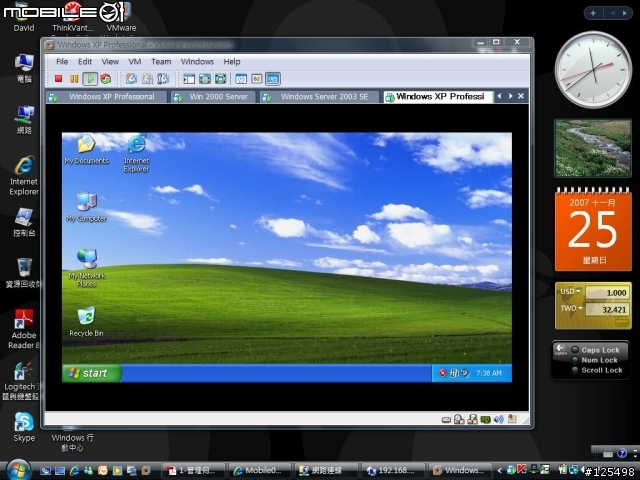
Task: Click the Suspend (pause) toolbar icon
Action: 74,78
